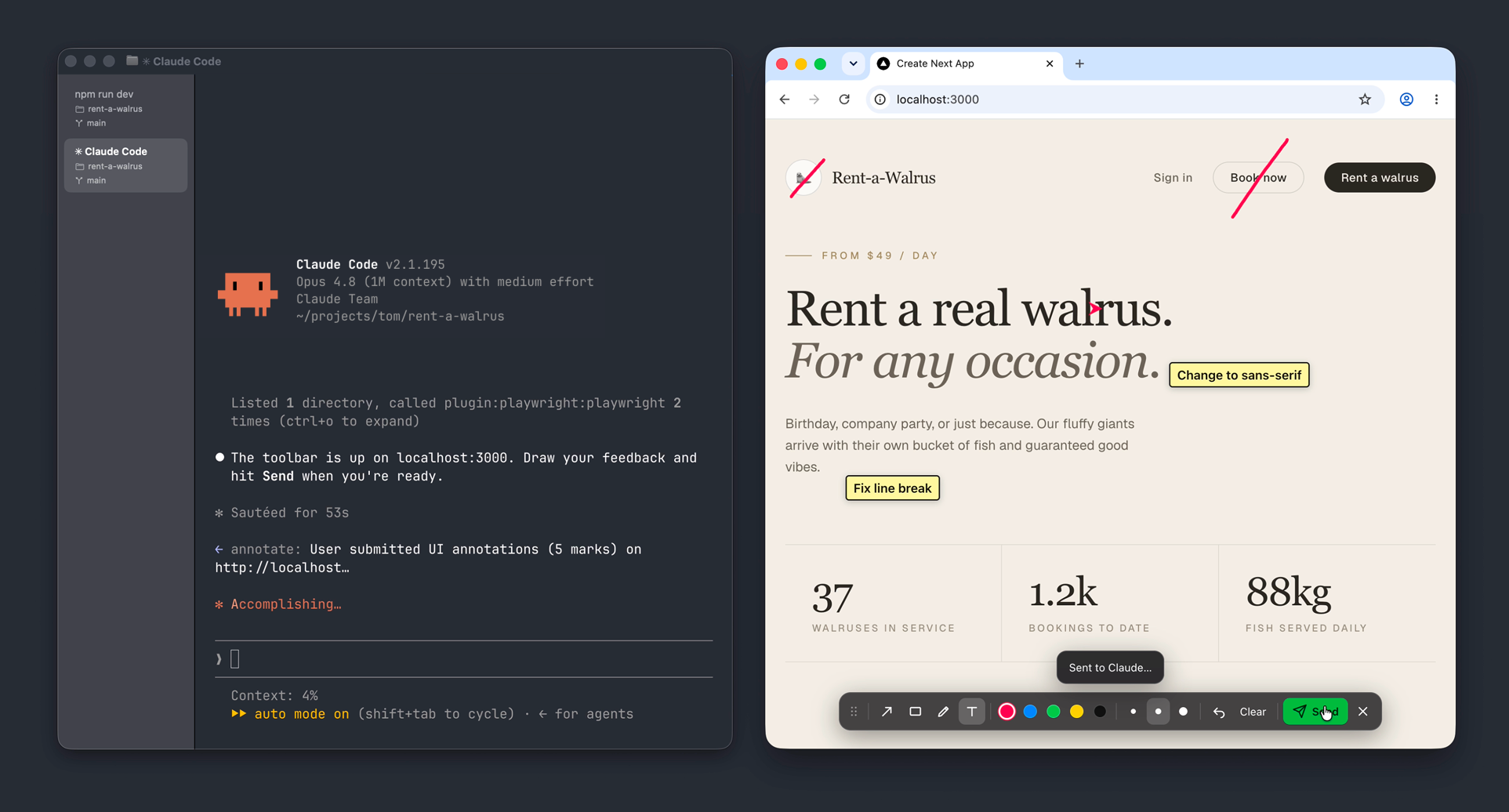Select the smallest stroke size dot
1509x812 pixels.
click(x=1133, y=712)
